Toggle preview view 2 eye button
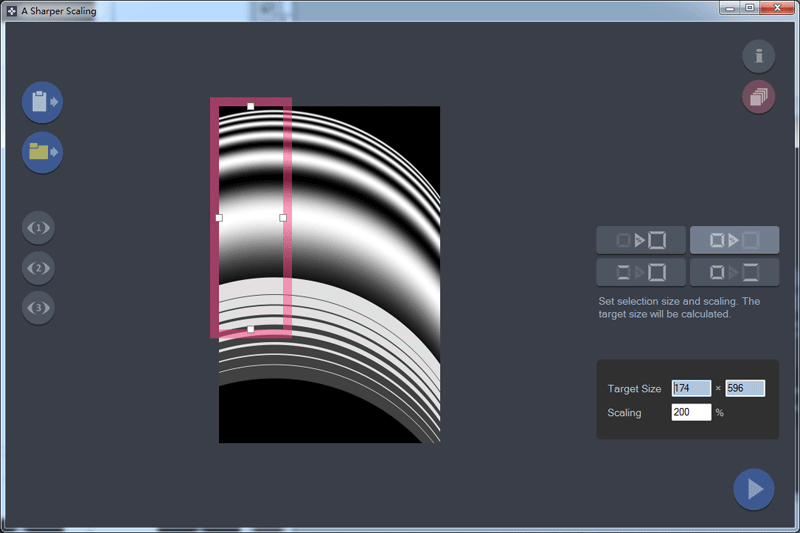This screenshot has height=533, width=800. coord(38,268)
